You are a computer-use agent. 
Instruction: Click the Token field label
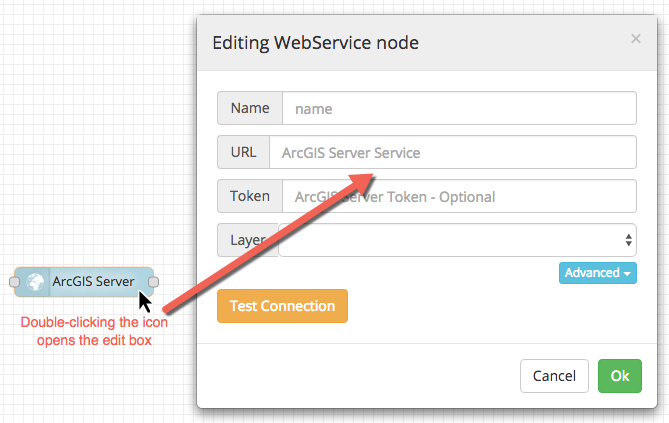pos(250,196)
